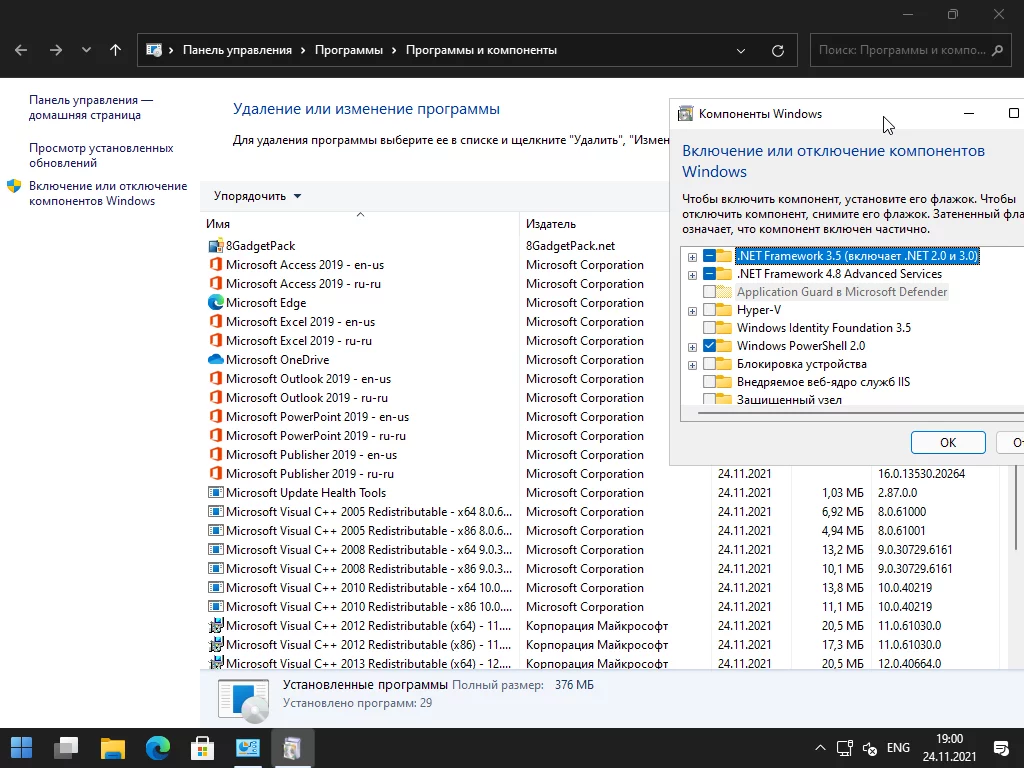
Task: Uncheck Windows PowerShell 2.0 checkbox
Action: click(709, 346)
